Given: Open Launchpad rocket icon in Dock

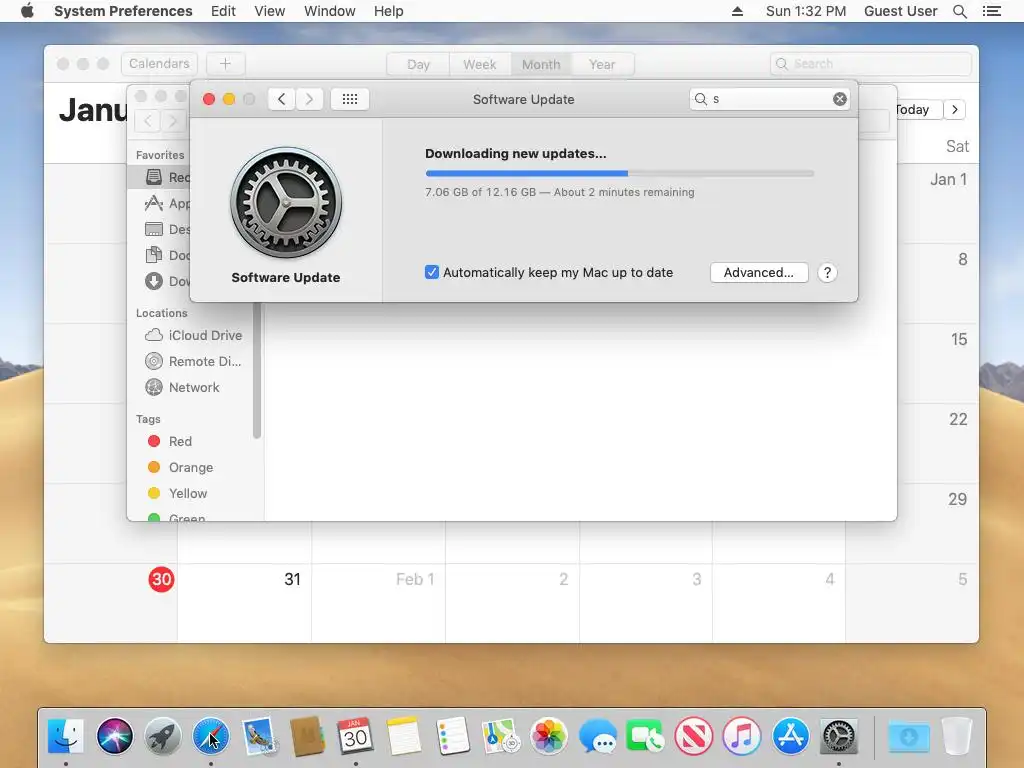Looking at the screenshot, I should pyautogui.click(x=163, y=736).
